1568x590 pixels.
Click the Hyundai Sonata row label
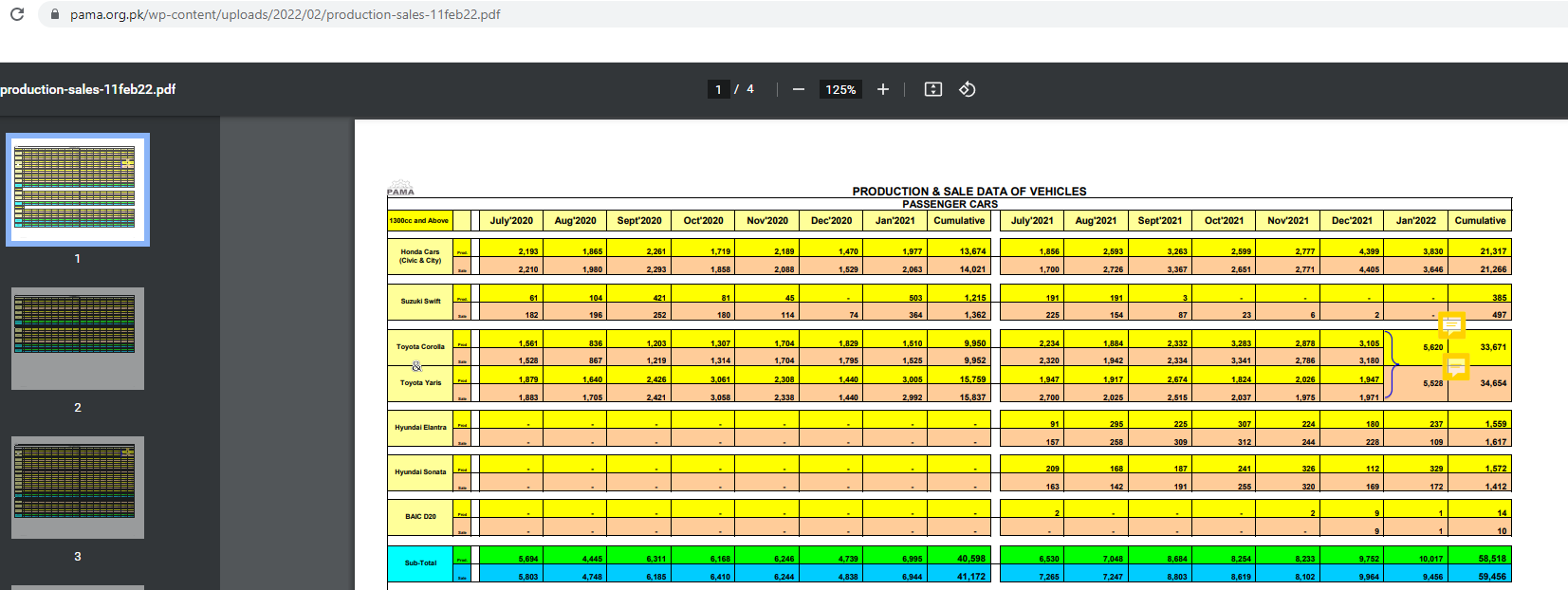pos(420,472)
